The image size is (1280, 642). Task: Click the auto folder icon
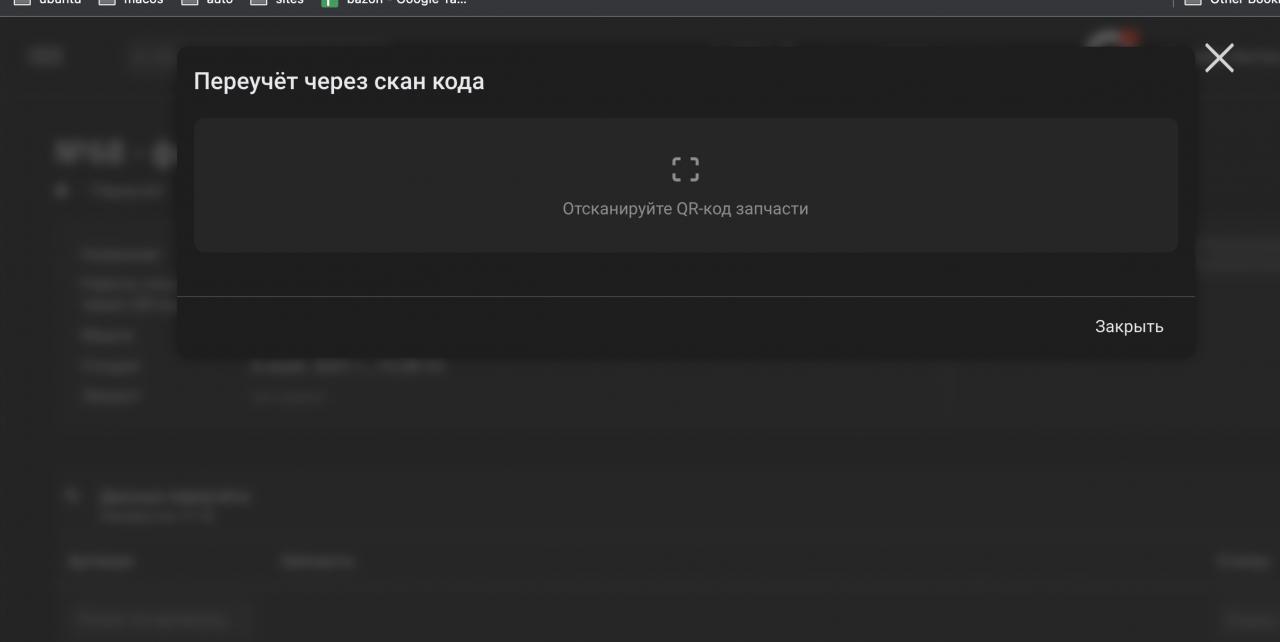(x=189, y=3)
